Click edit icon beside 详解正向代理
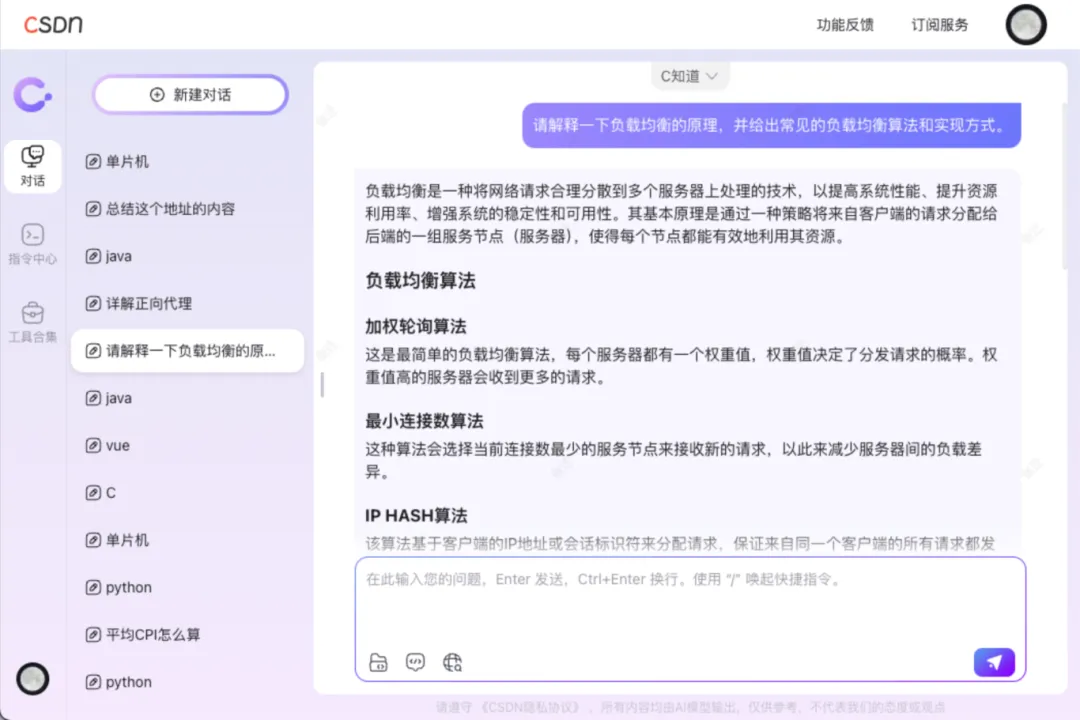The width and height of the screenshot is (1080, 720). point(93,304)
